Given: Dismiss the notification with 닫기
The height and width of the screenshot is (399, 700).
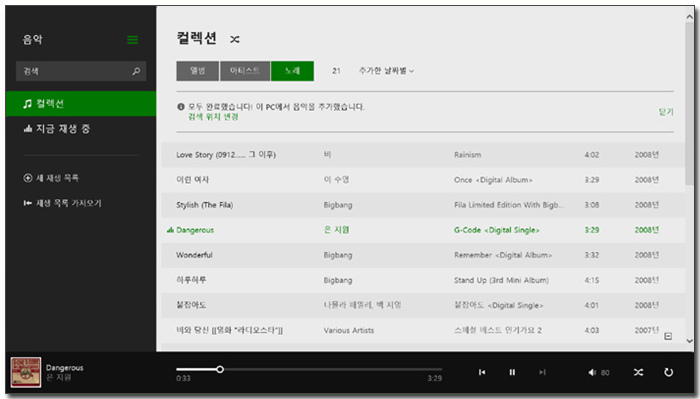Looking at the screenshot, I should [x=666, y=112].
